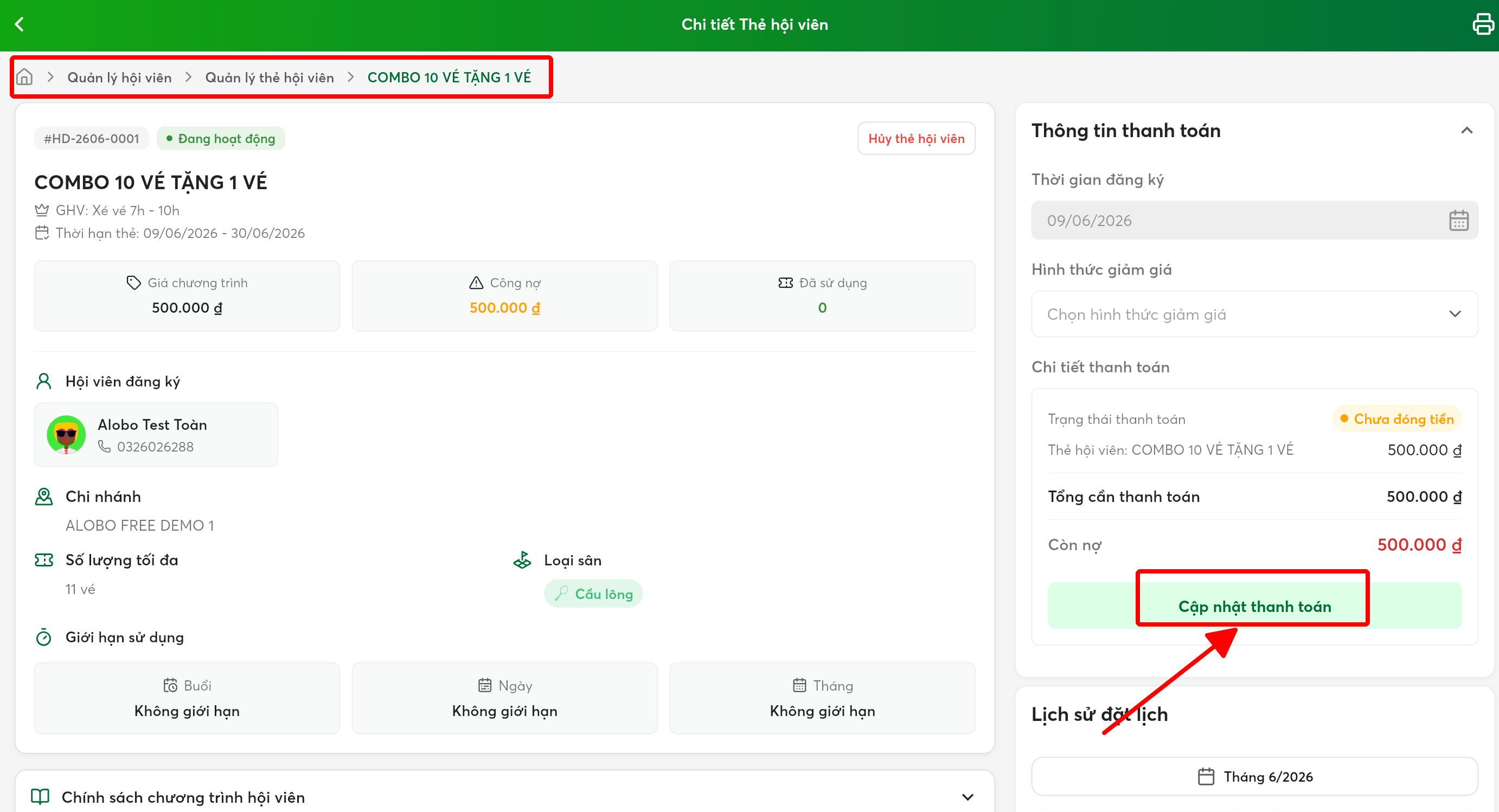Click the 09/06/2026 registration date field
Image resolution: width=1499 pixels, height=812 pixels.
click(x=1254, y=221)
